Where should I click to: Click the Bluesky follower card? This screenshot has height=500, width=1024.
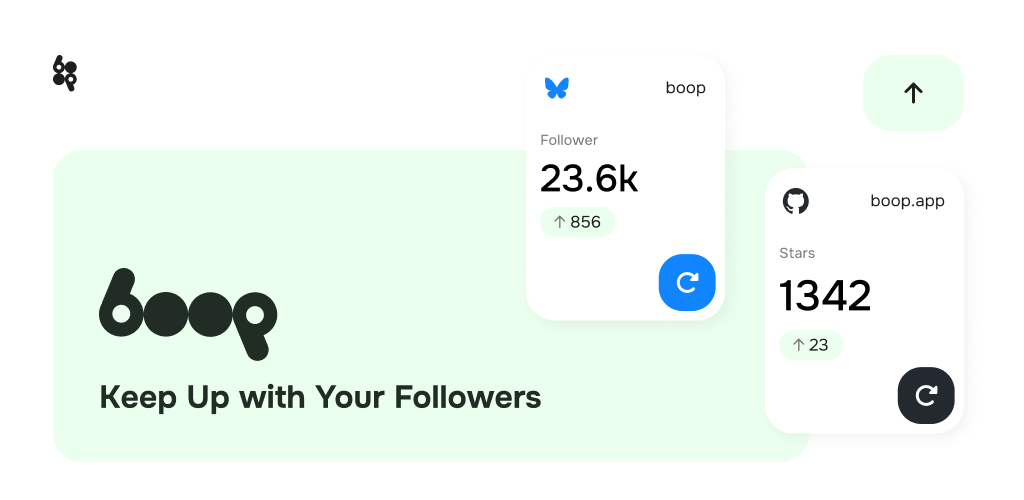tap(625, 188)
